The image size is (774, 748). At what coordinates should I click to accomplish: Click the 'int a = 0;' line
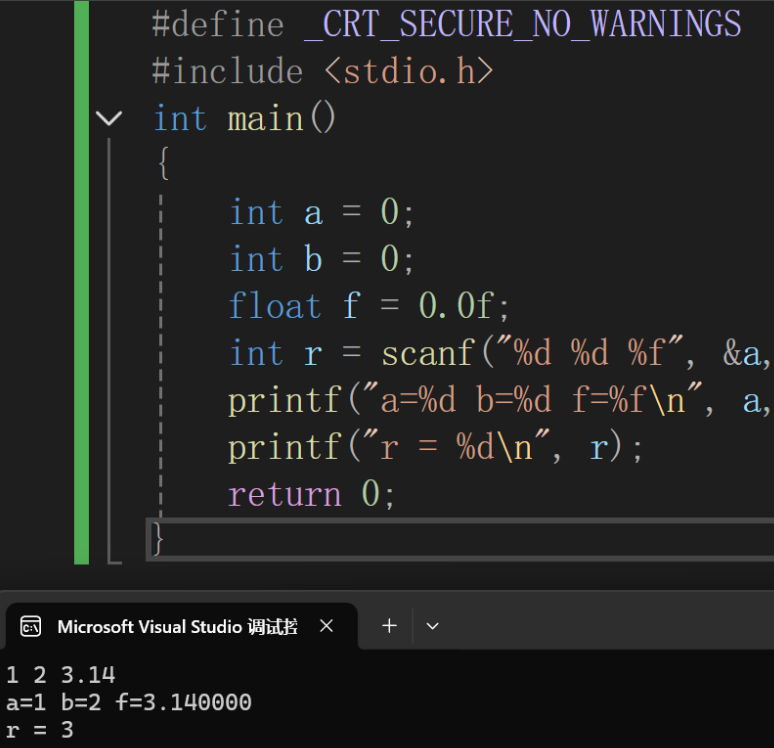321,212
